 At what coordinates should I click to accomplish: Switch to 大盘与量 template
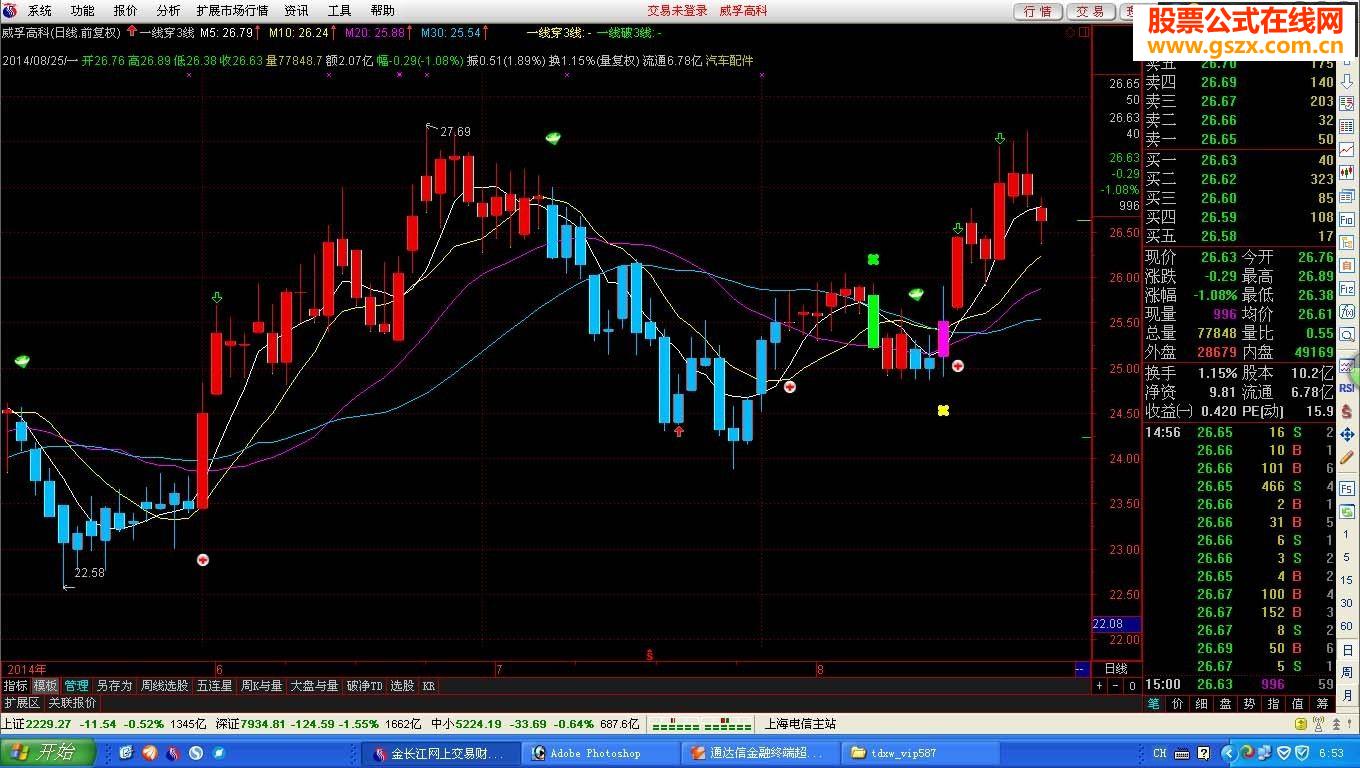[x=315, y=686]
